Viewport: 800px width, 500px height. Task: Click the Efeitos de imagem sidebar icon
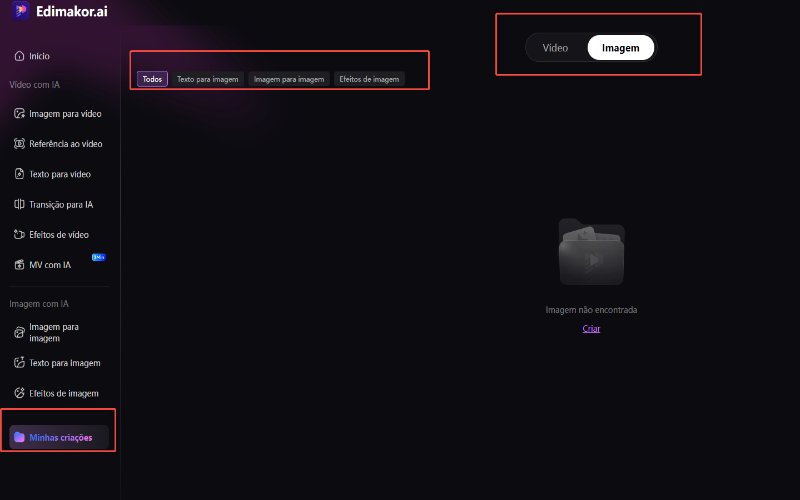[19, 393]
